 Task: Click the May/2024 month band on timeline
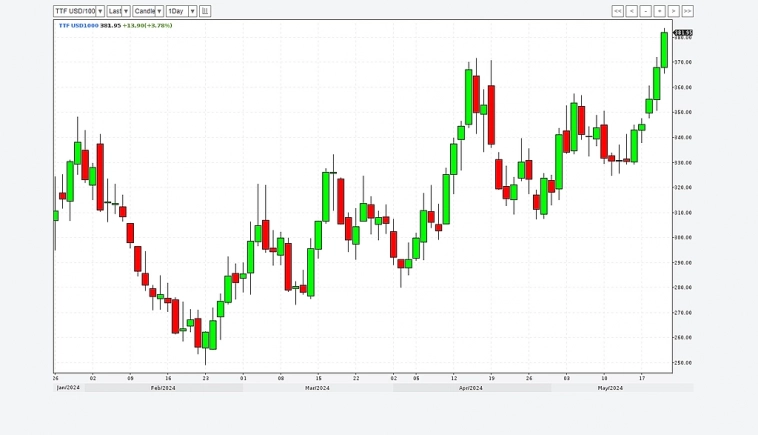click(x=610, y=388)
